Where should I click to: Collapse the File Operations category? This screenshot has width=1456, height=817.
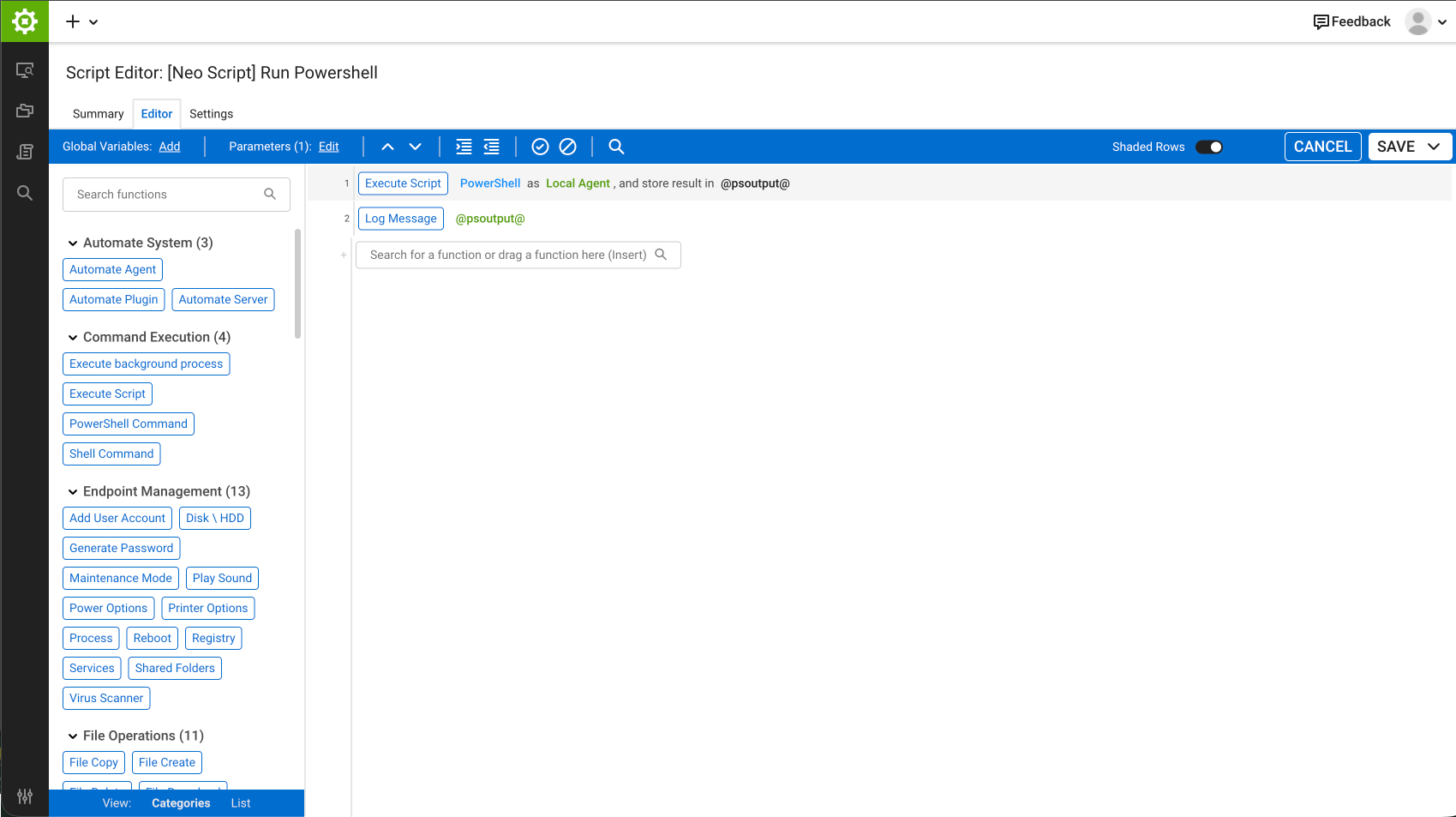[x=73, y=736]
